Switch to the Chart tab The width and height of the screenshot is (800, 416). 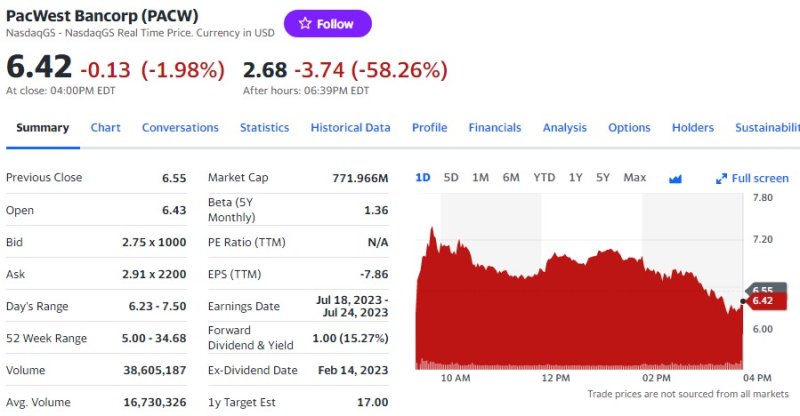[105, 128]
